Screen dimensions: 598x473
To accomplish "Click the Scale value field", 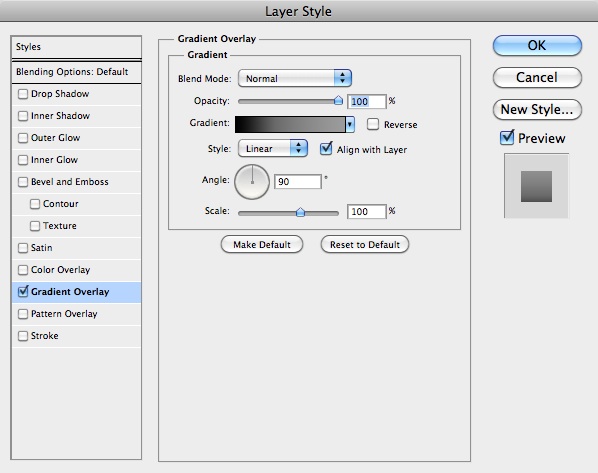I will coord(366,212).
